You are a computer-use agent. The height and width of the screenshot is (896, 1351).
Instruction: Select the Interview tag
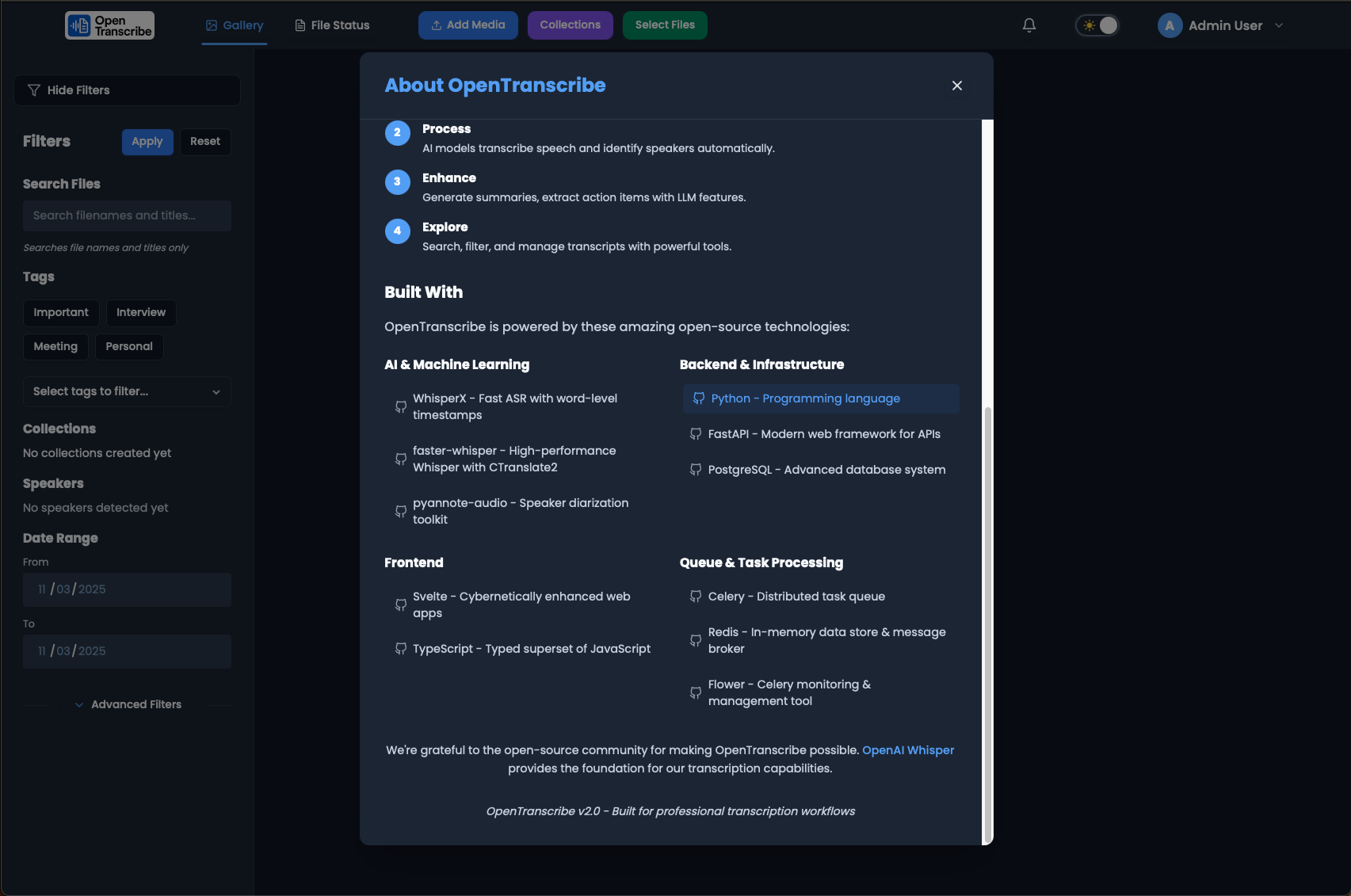click(141, 313)
